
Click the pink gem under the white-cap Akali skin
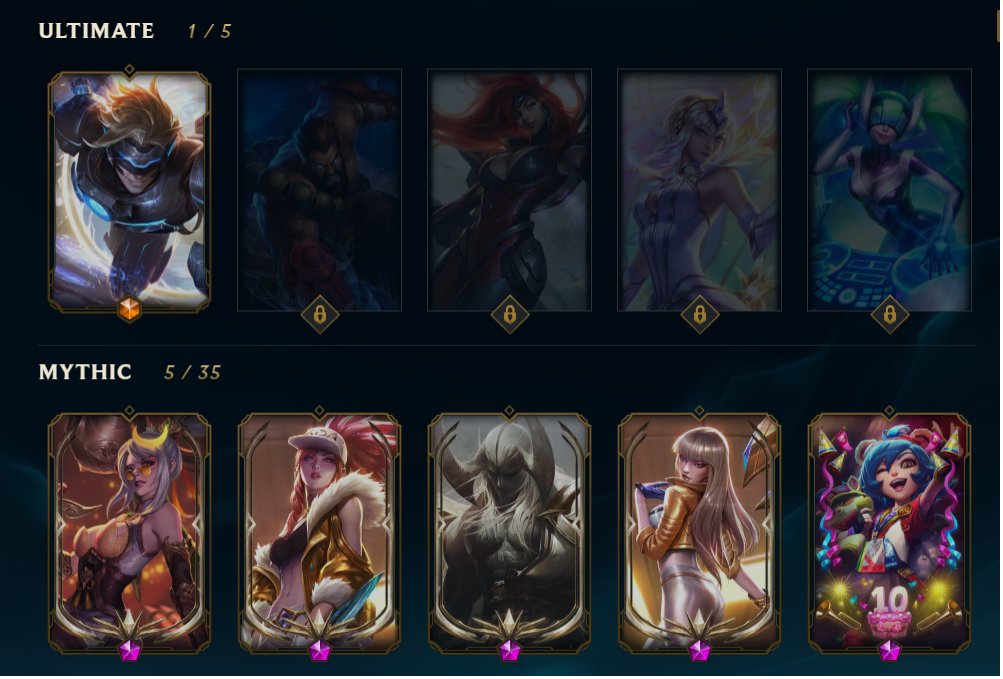tap(320, 651)
